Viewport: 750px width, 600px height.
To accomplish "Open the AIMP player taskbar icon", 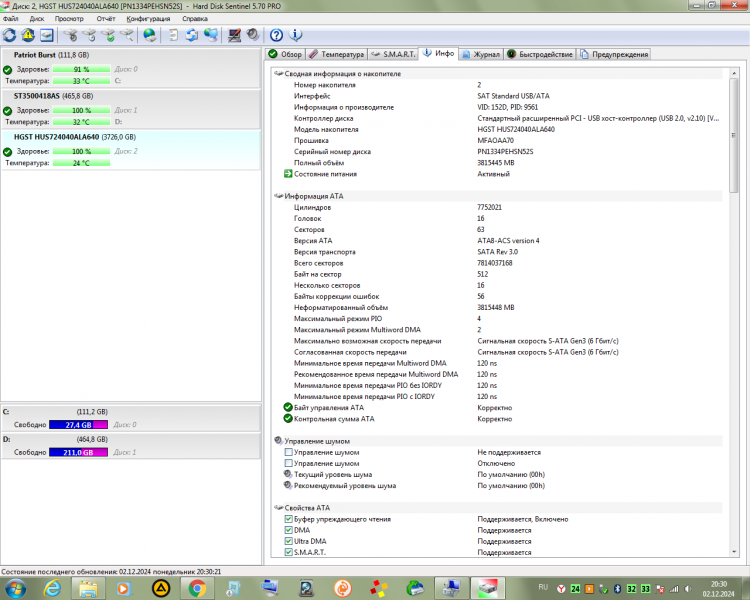I will coord(161,588).
